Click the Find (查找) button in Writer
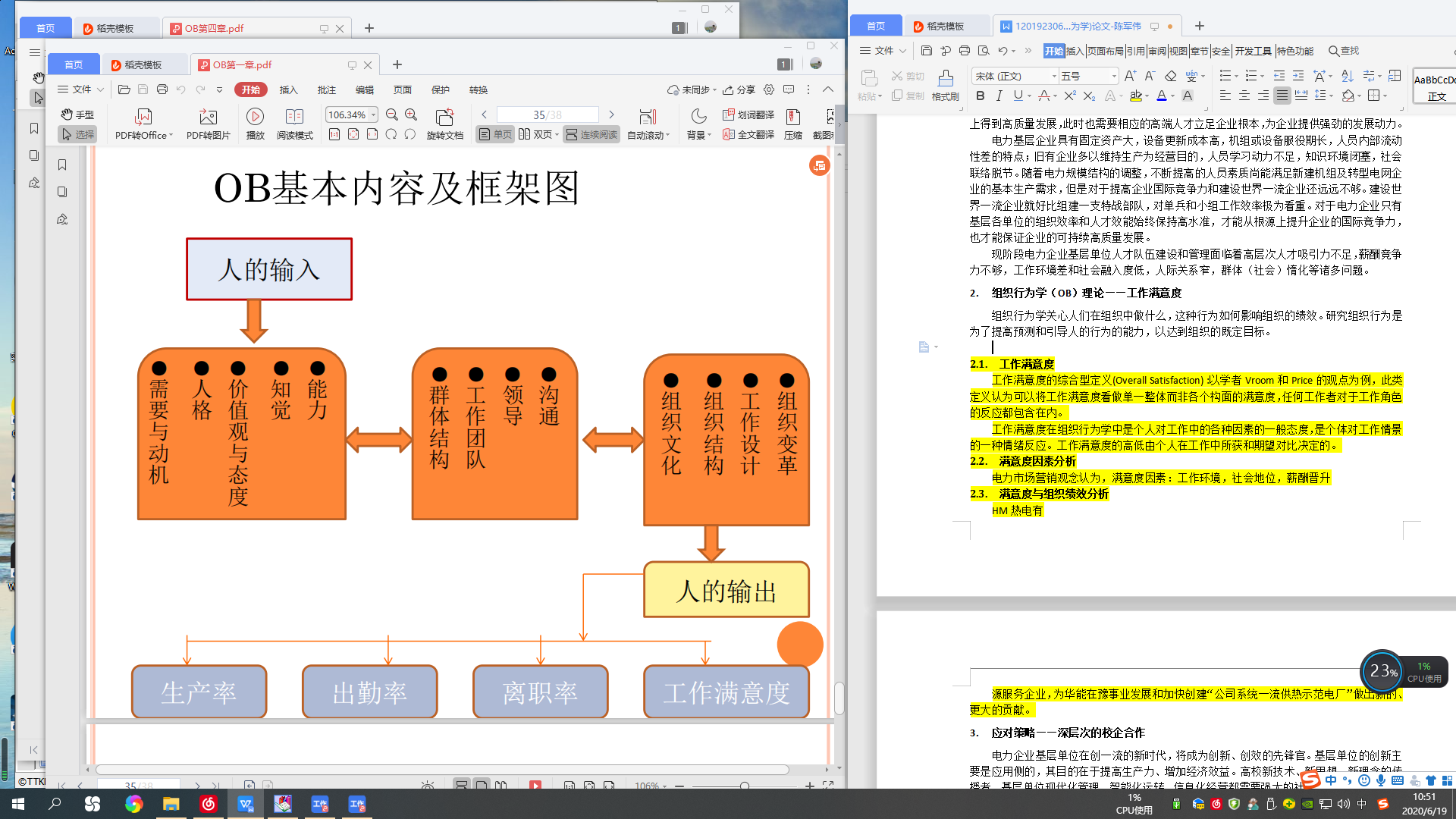1456x819 pixels. point(1344,51)
